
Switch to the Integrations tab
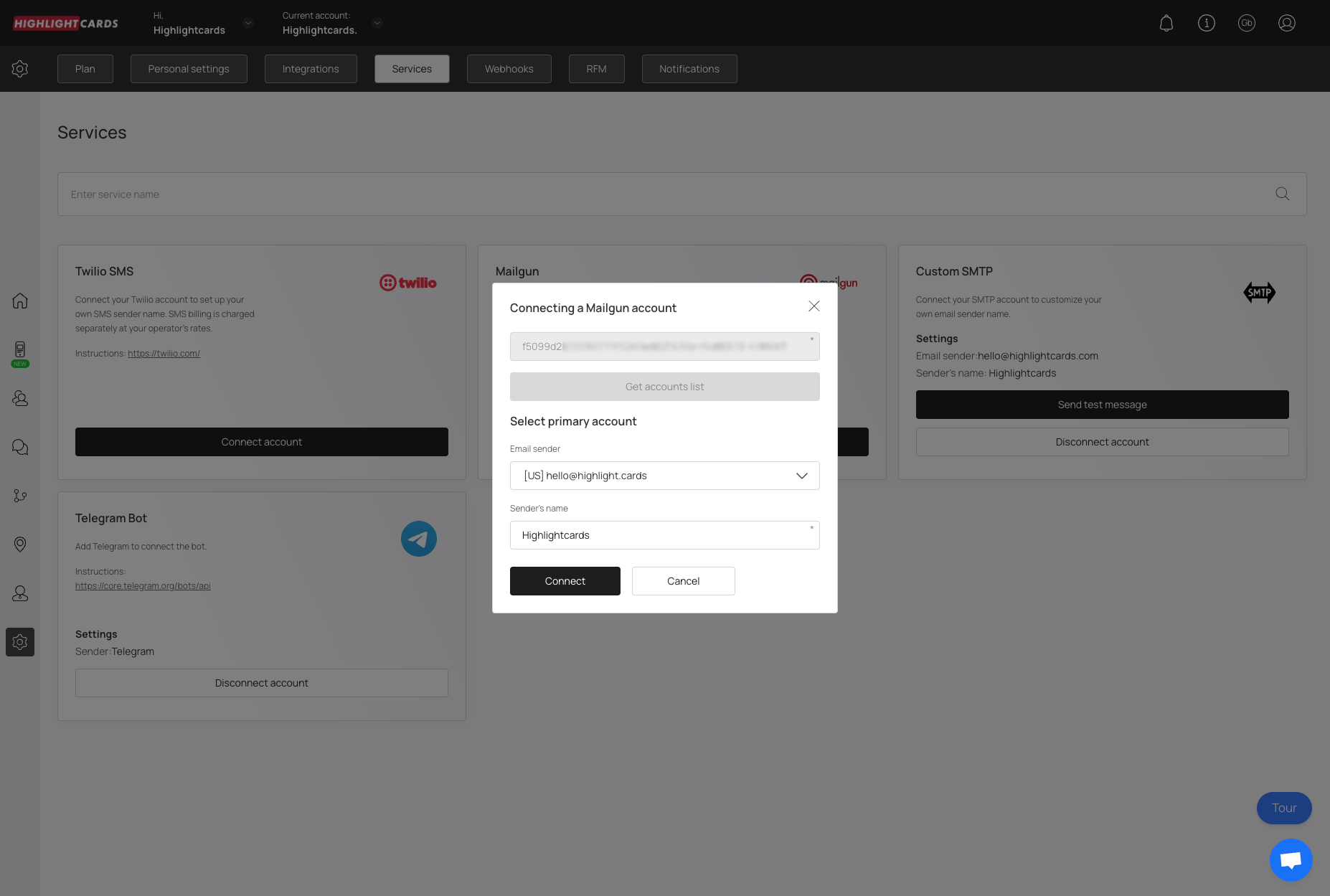coord(311,69)
